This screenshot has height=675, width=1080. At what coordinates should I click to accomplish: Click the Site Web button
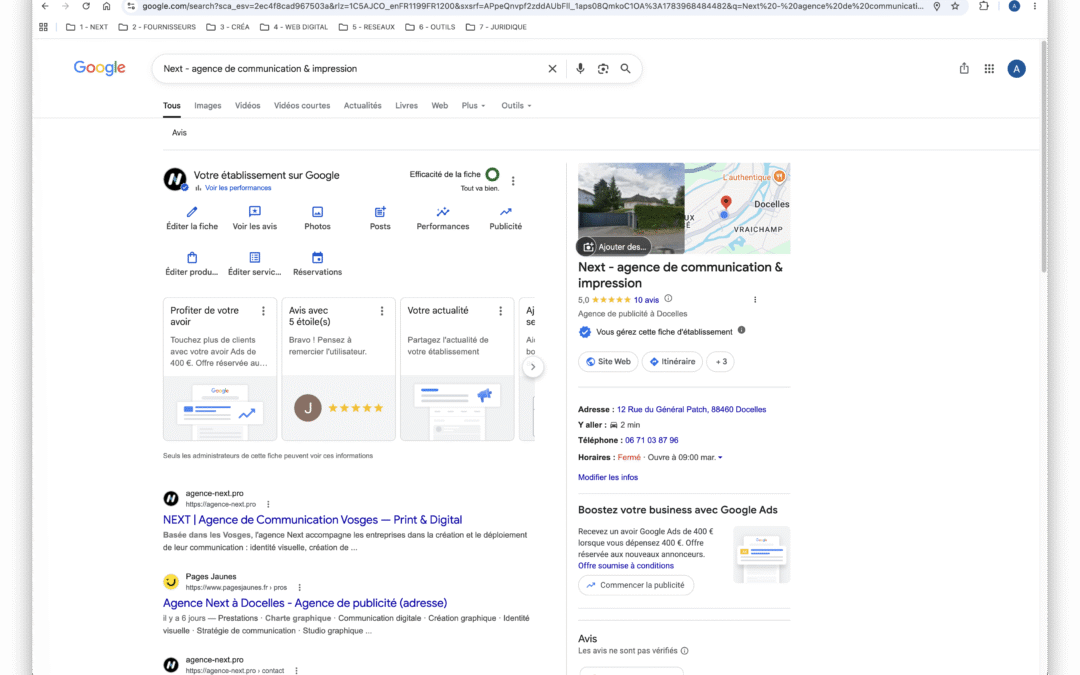[608, 362]
